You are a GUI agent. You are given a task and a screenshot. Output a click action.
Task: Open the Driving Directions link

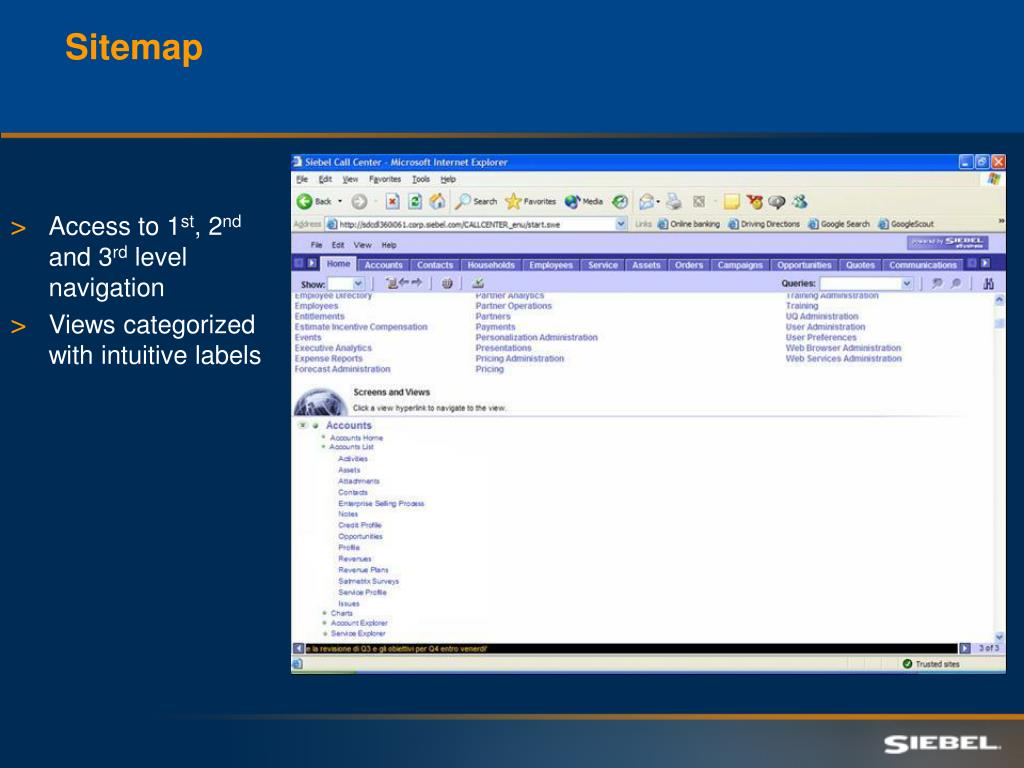[763, 224]
